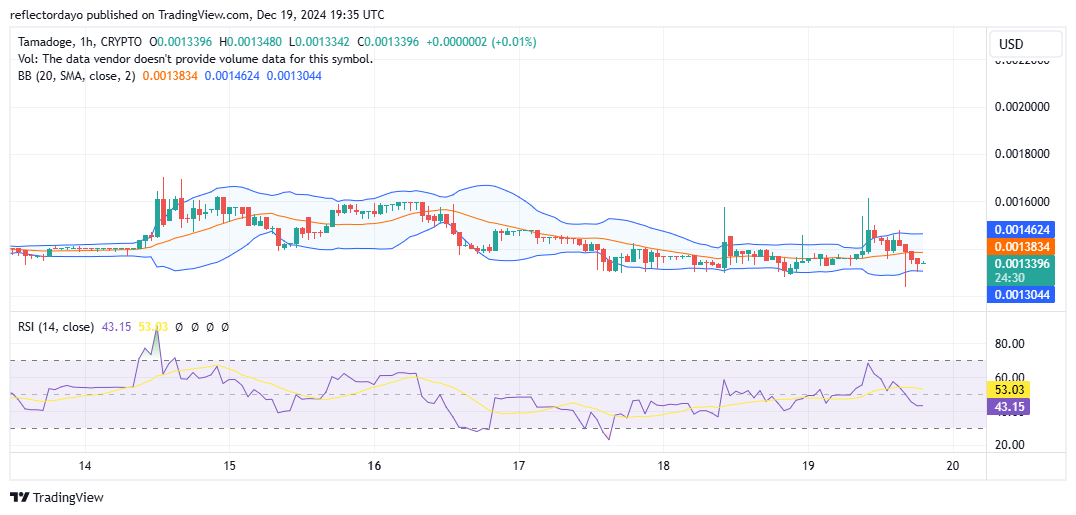
Task: Click the +0.0000002 (+0.01%) change value
Action: click(x=482, y=43)
